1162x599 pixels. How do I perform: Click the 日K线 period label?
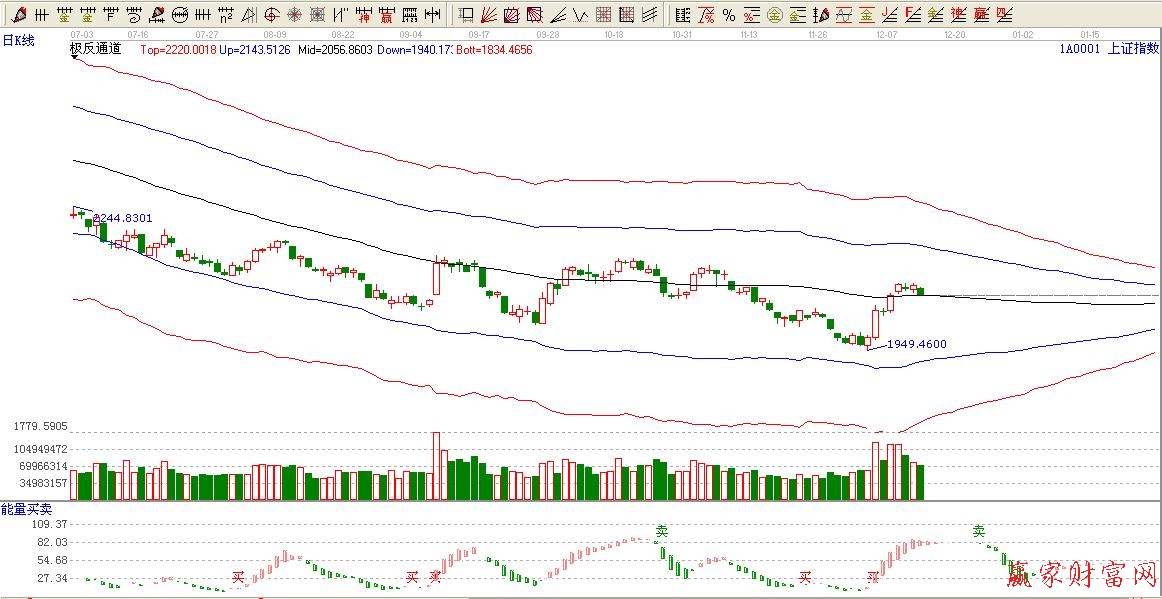19,39
